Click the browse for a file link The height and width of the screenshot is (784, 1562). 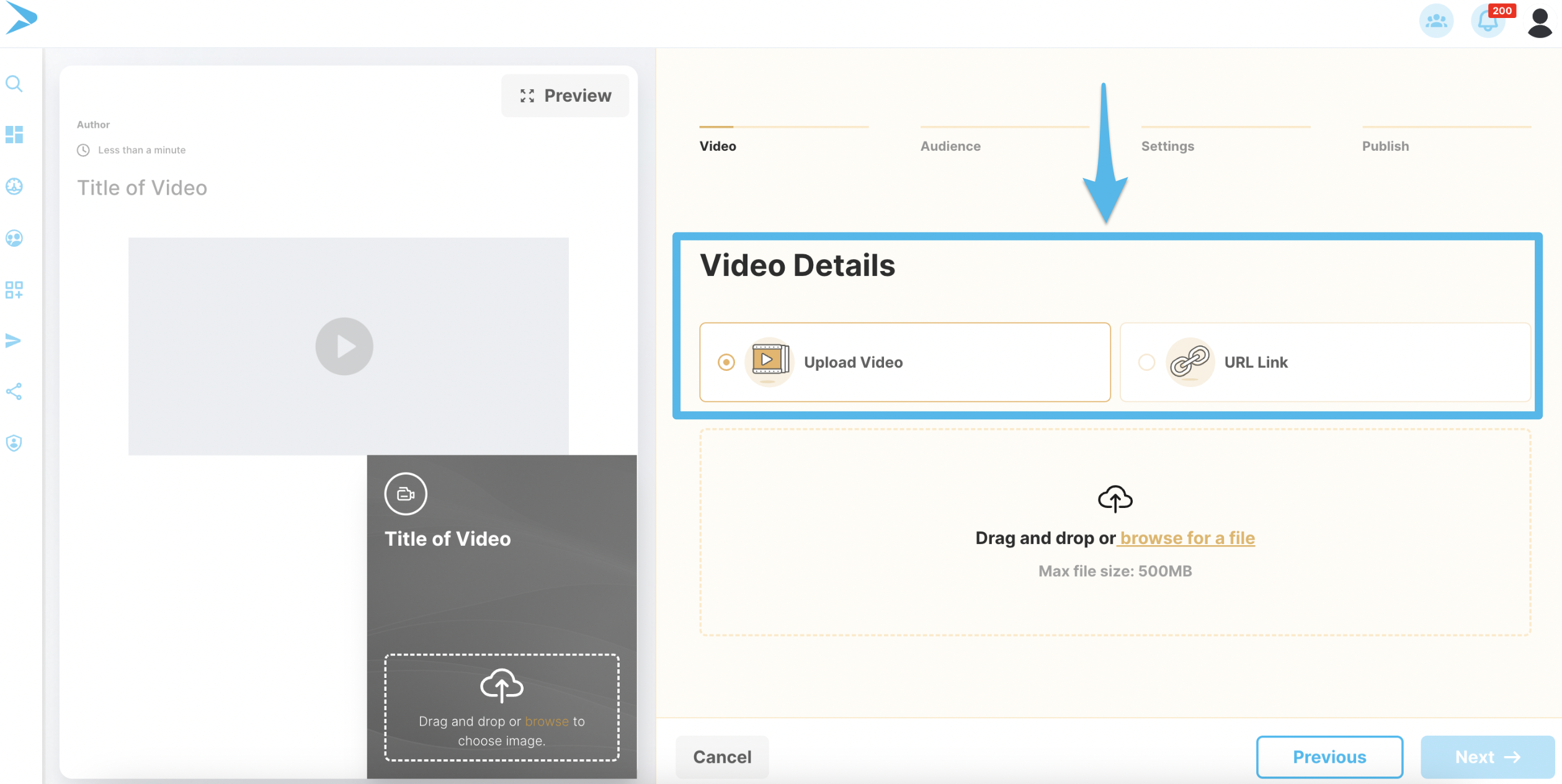[1187, 538]
